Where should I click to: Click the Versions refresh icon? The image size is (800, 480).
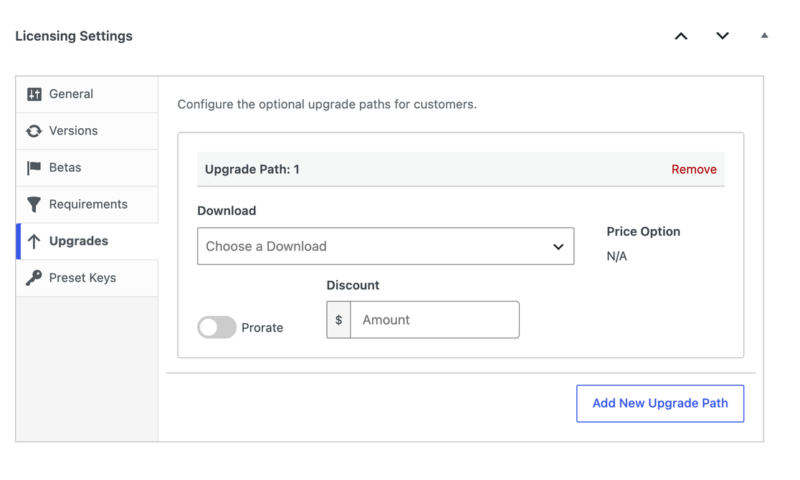(x=34, y=131)
